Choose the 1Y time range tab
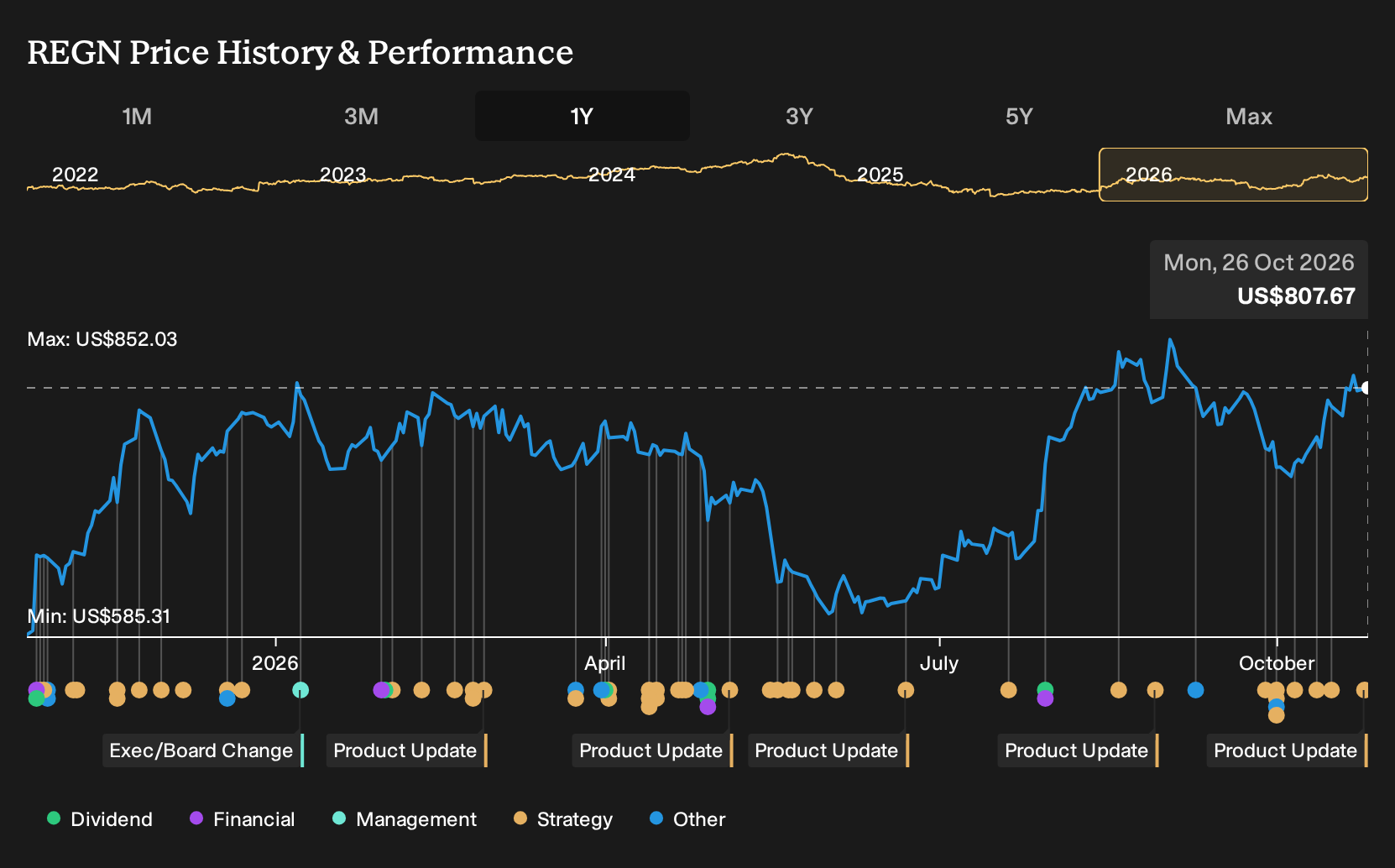 point(582,116)
